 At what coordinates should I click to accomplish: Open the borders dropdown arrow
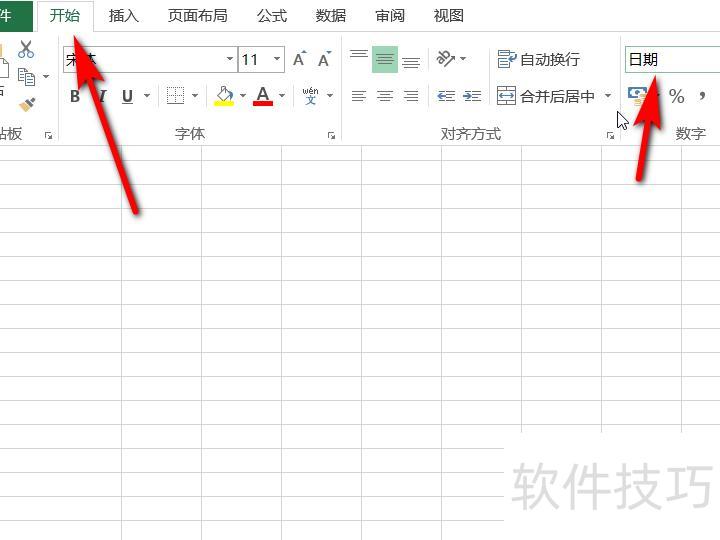(x=195, y=96)
